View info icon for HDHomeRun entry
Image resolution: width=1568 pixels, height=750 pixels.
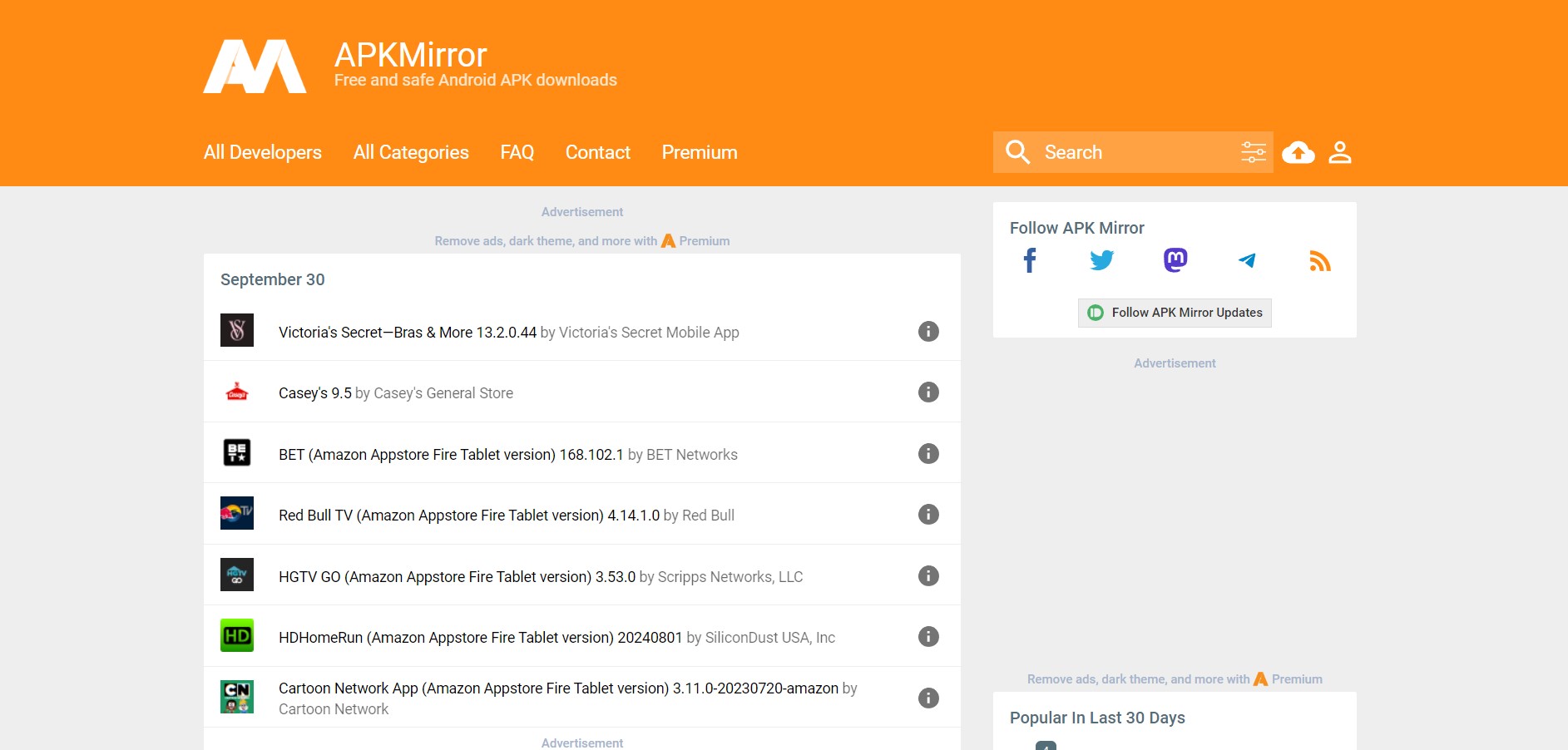click(x=928, y=636)
